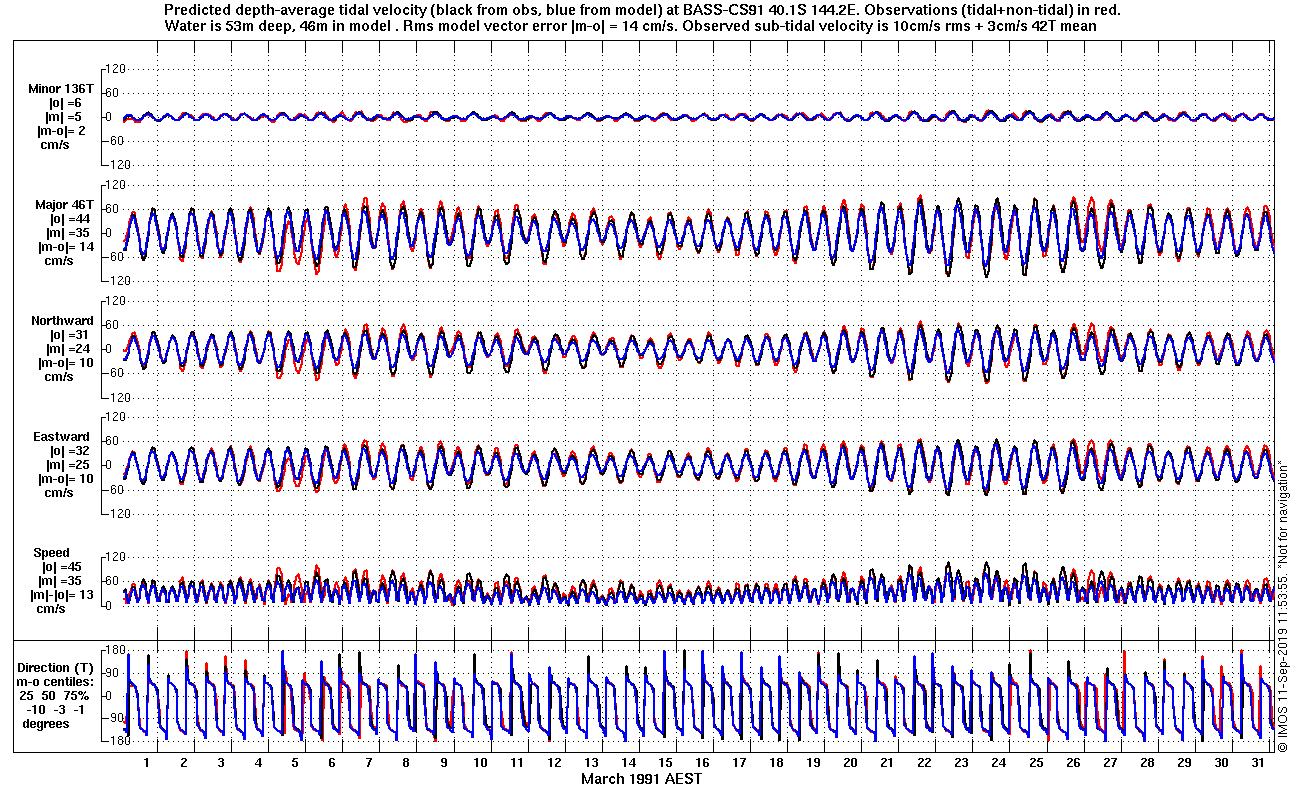Select the 'Direction (T)' panel label

(57, 667)
